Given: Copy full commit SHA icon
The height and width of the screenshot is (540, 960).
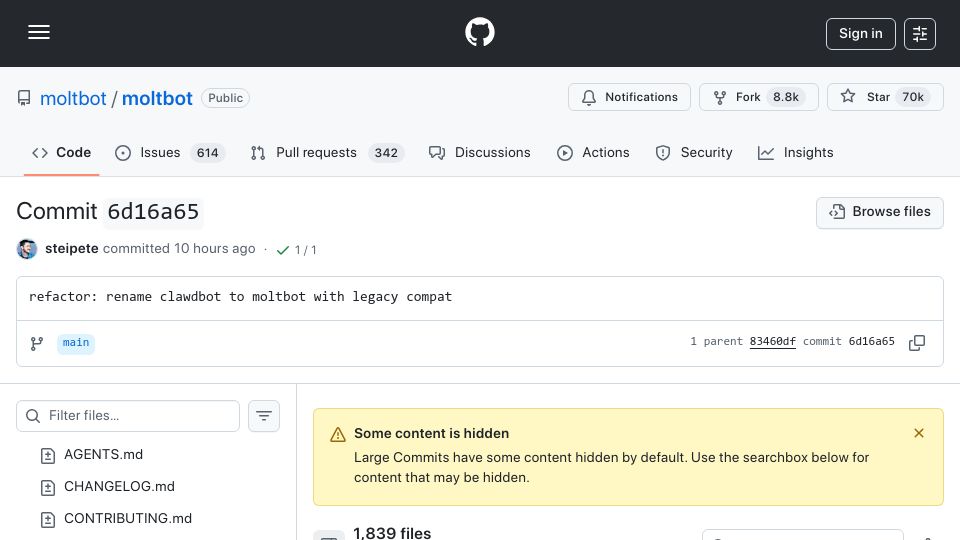Looking at the screenshot, I should (x=917, y=343).
